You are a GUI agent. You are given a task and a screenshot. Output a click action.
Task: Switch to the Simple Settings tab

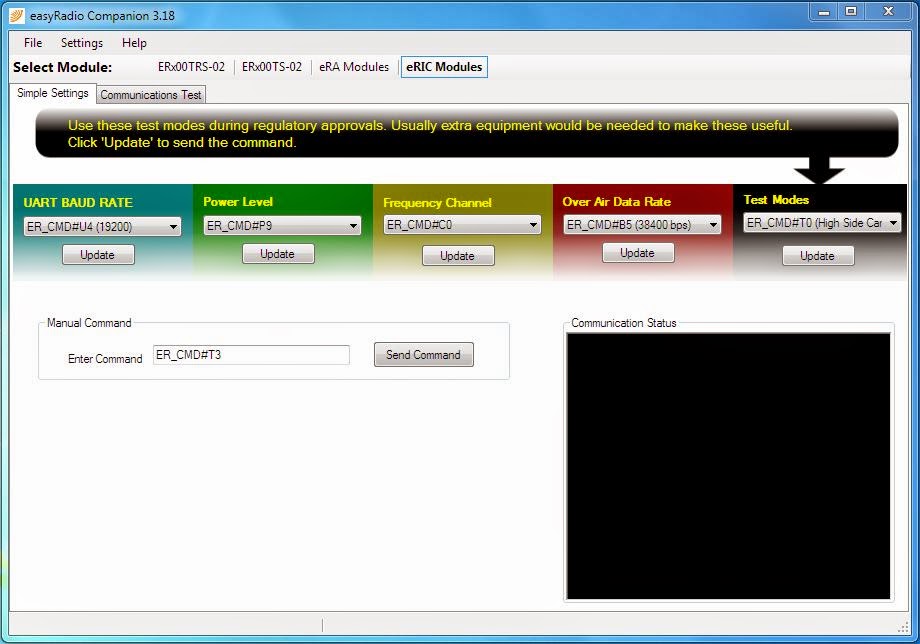point(52,93)
